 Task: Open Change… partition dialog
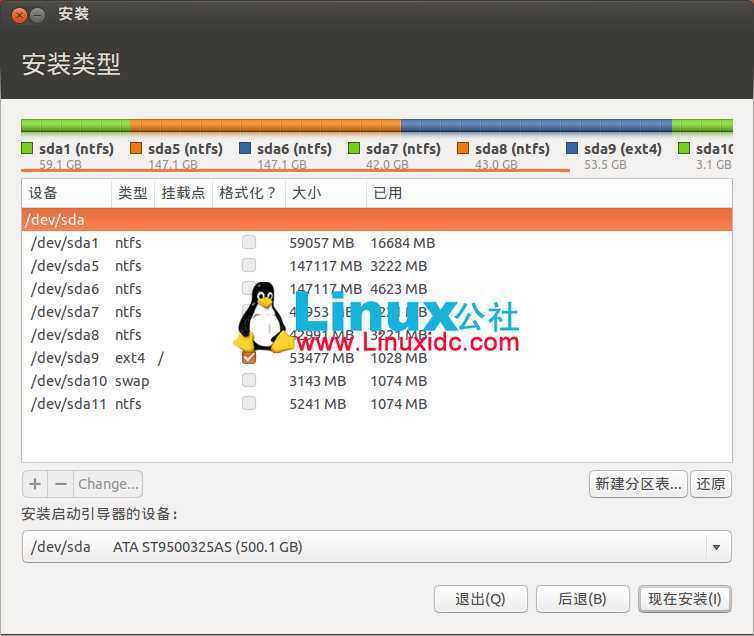(x=108, y=484)
